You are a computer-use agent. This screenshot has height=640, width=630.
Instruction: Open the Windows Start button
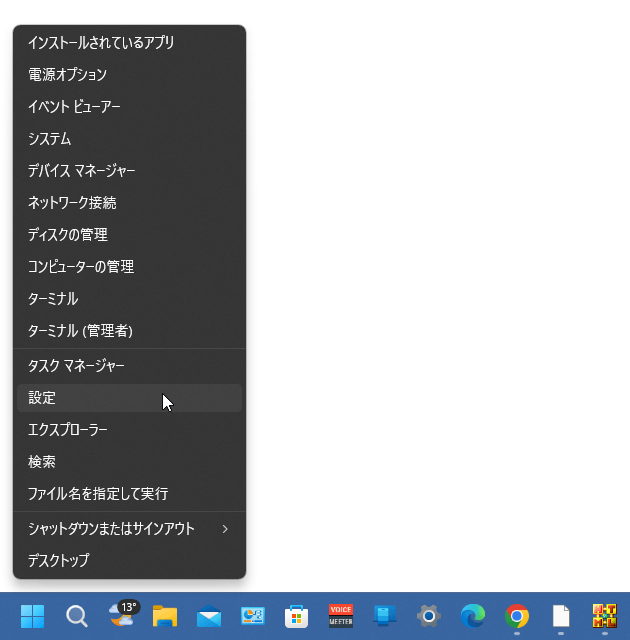click(32, 616)
